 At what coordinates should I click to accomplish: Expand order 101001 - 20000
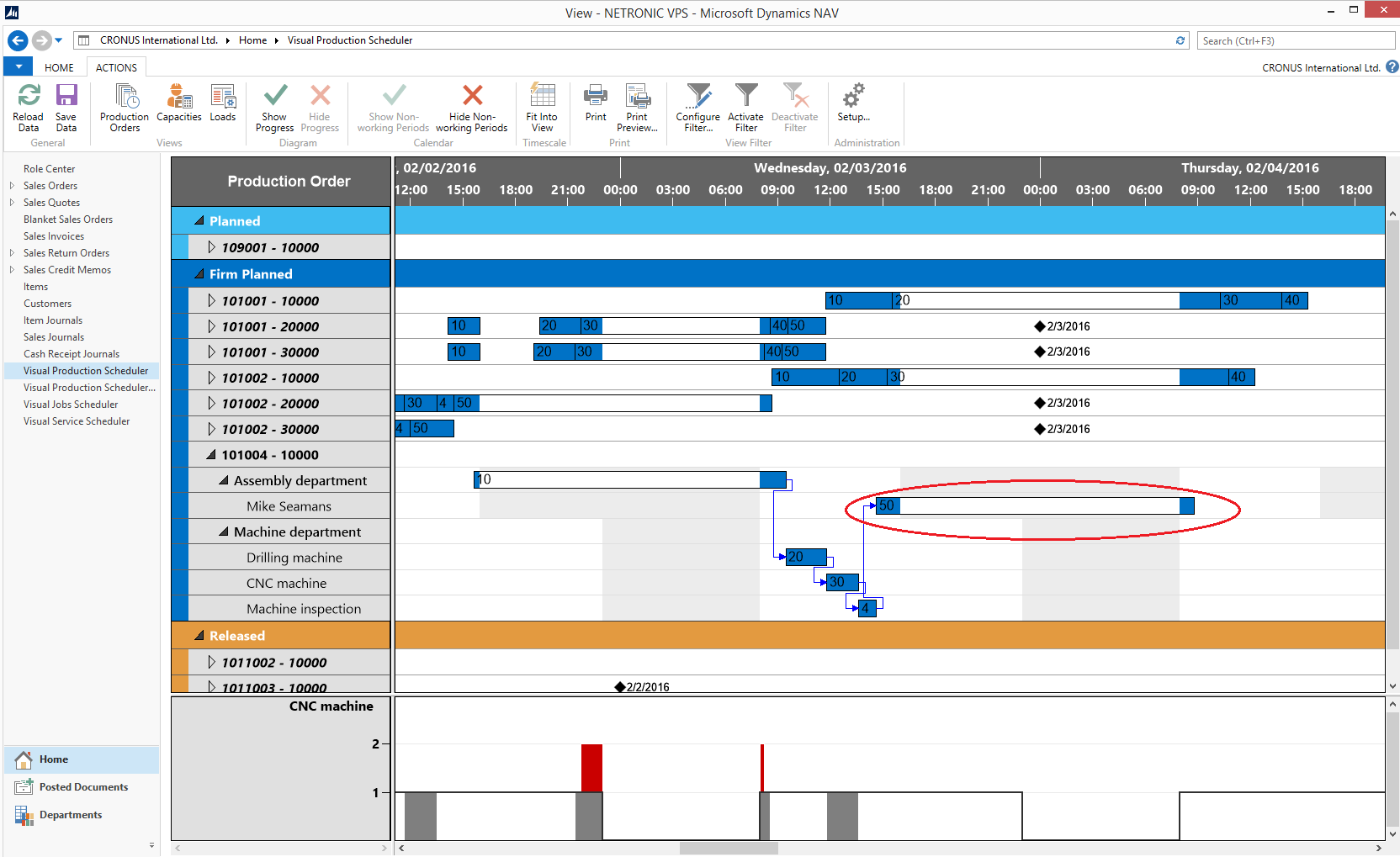pos(212,326)
